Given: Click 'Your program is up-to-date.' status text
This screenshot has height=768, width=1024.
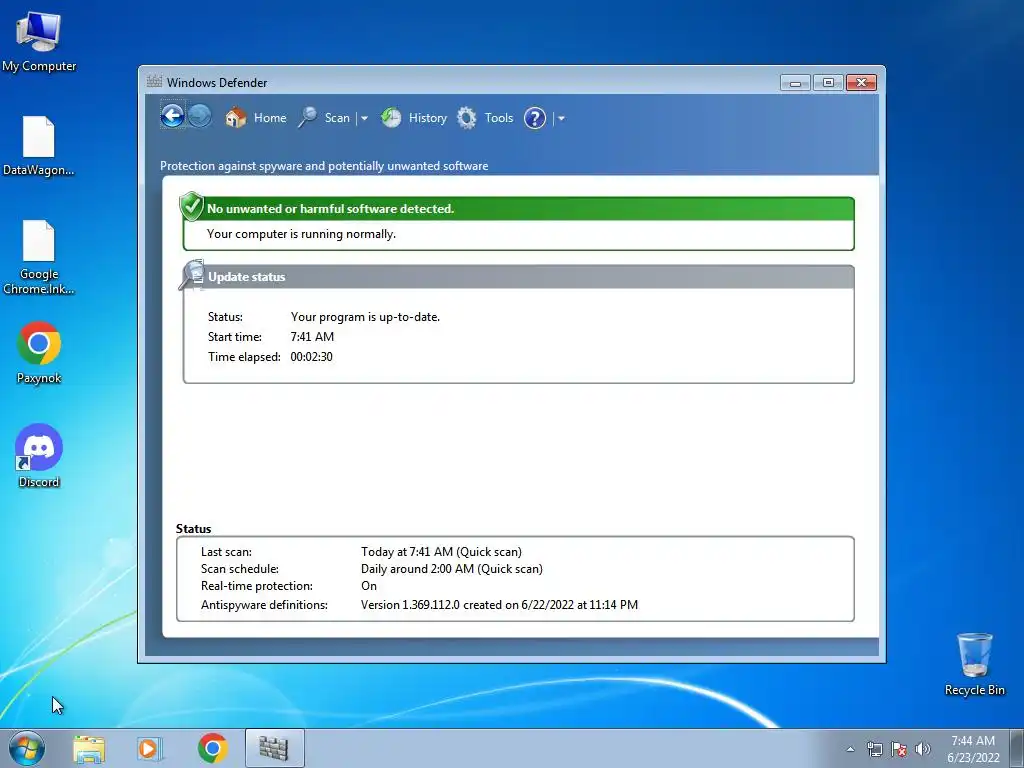Looking at the screenshot, I should (365, 317).
